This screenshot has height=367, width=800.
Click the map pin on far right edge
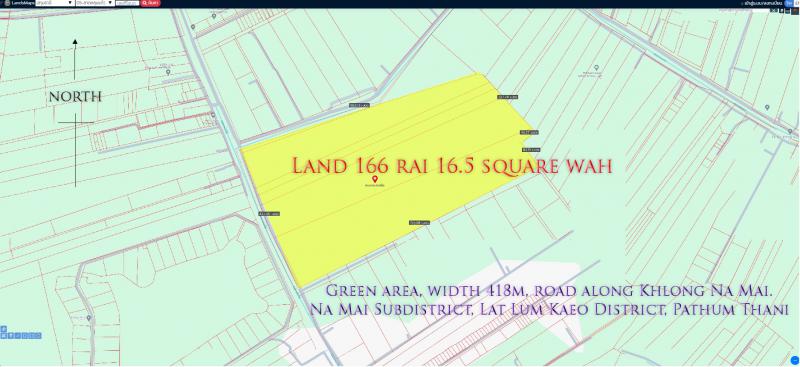767,107
